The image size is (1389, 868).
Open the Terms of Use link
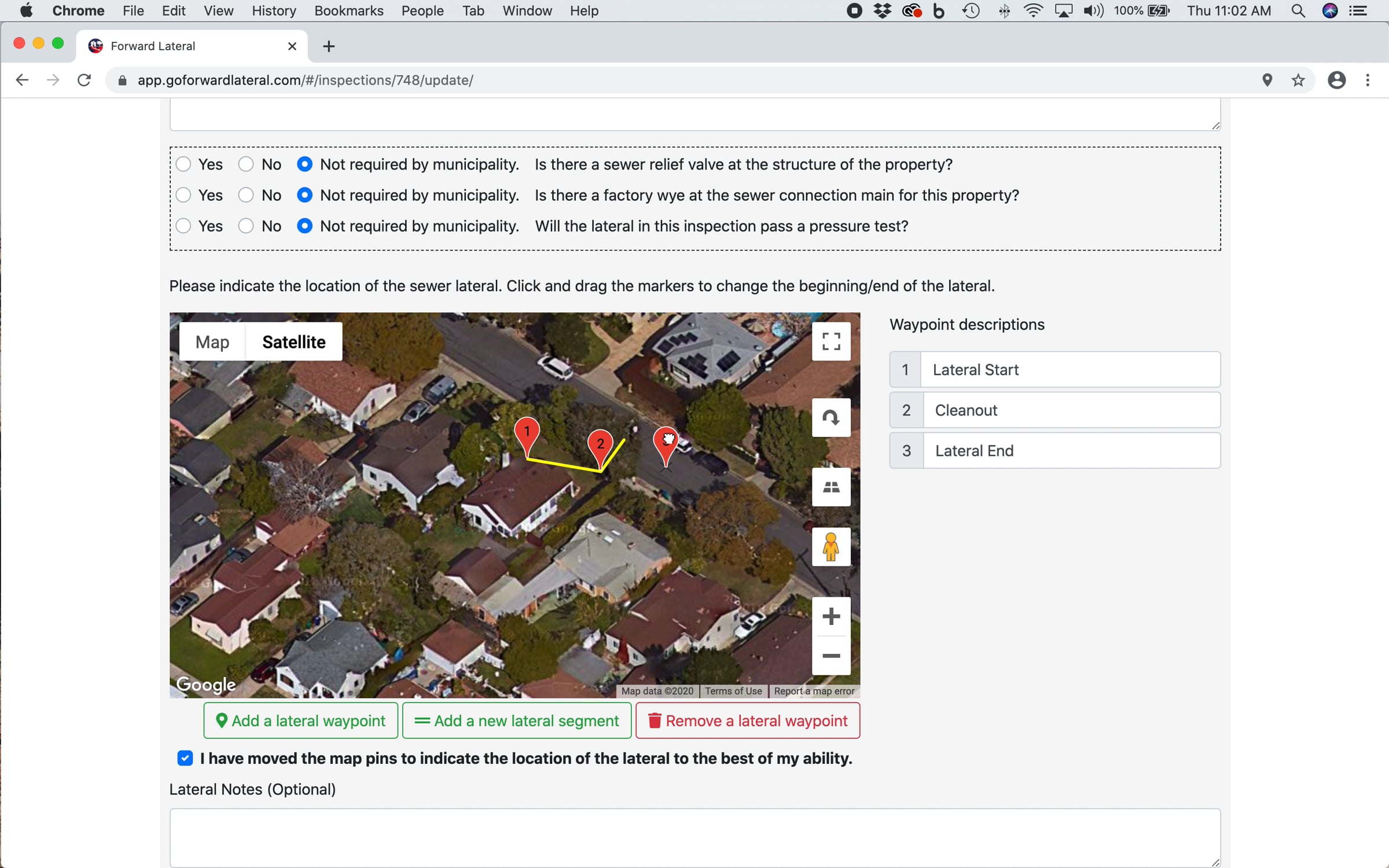(x=733, y=691)
